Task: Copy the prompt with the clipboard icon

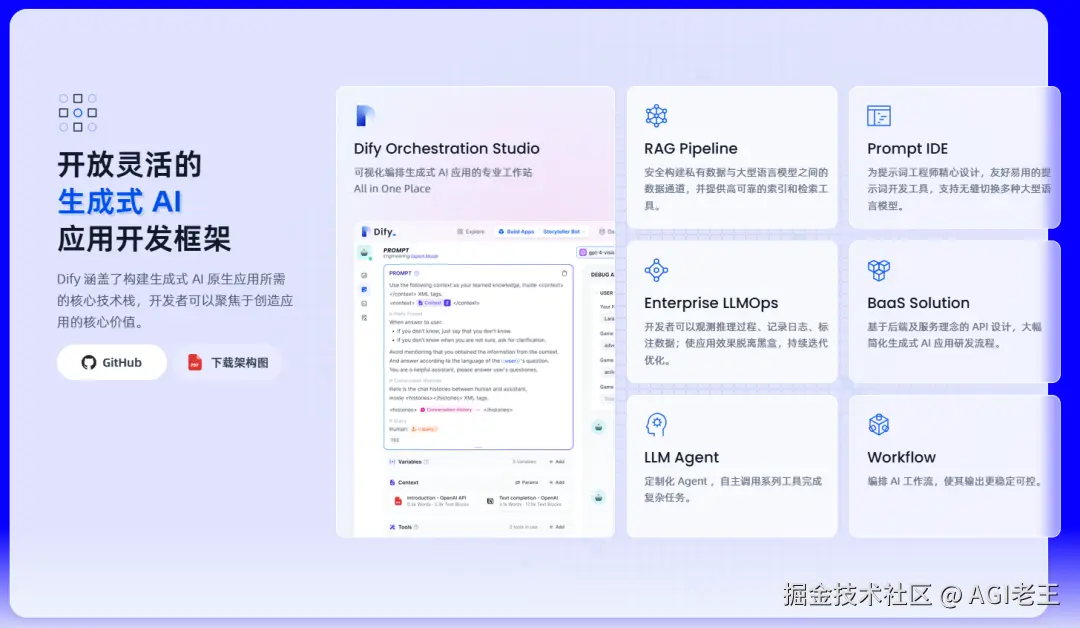Action: tap(564, 273)
